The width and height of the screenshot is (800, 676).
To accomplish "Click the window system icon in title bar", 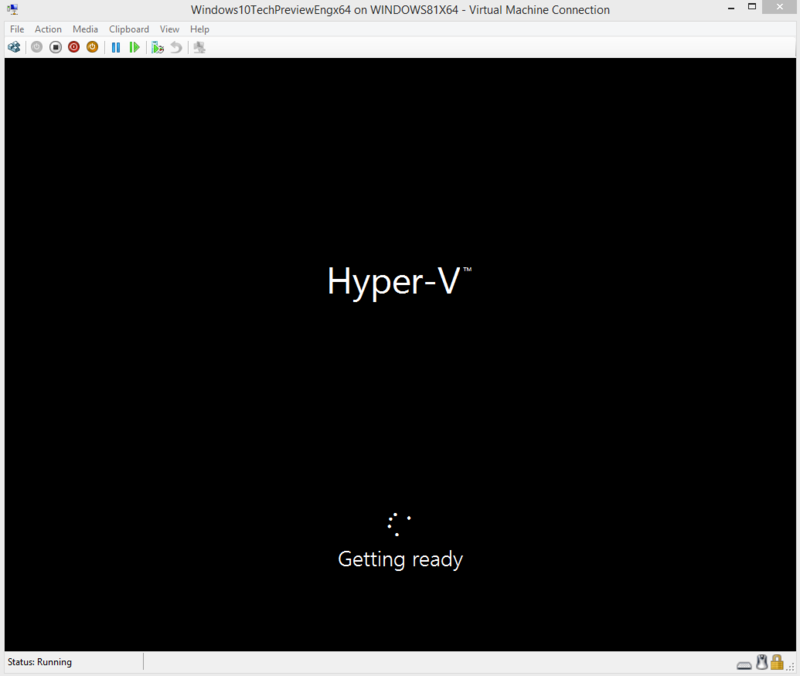I will tap(13, 9).
